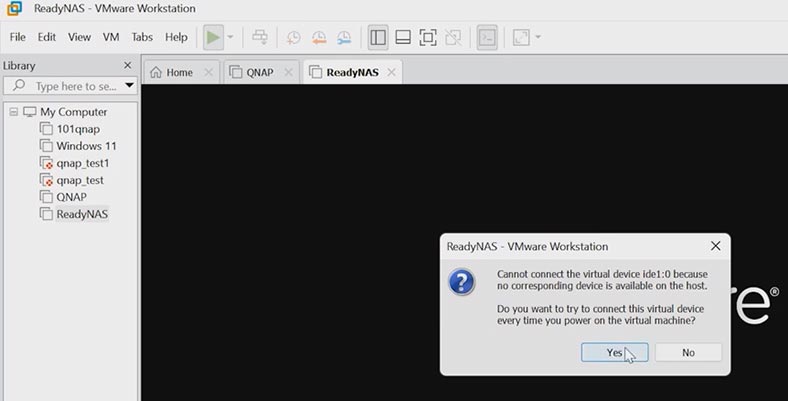The image size is (788, 401).
Task: Toggle the thumbnail bar icon
Action: (x=403, y=37)
